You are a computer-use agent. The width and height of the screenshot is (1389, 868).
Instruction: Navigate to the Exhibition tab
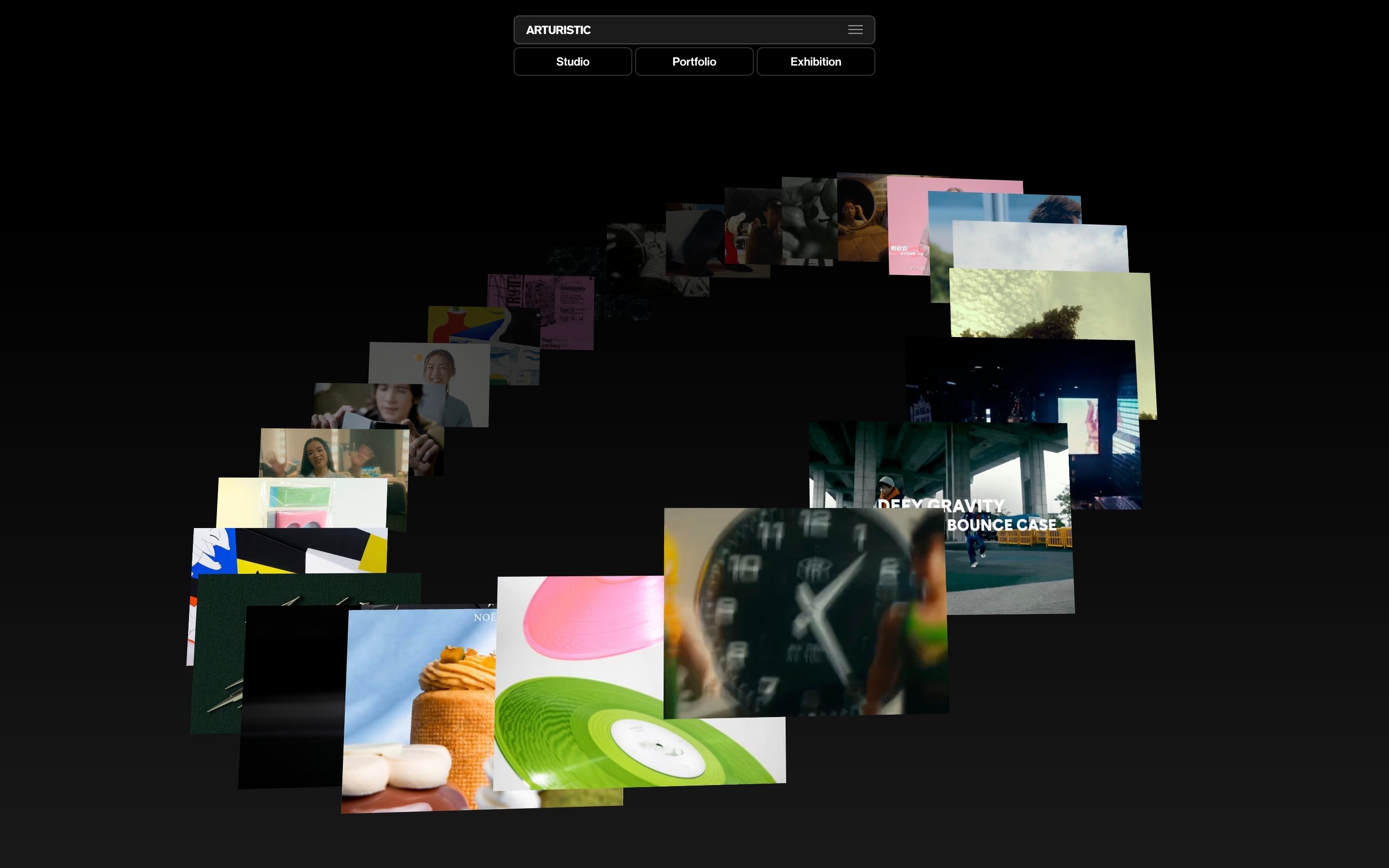(815, 61)
